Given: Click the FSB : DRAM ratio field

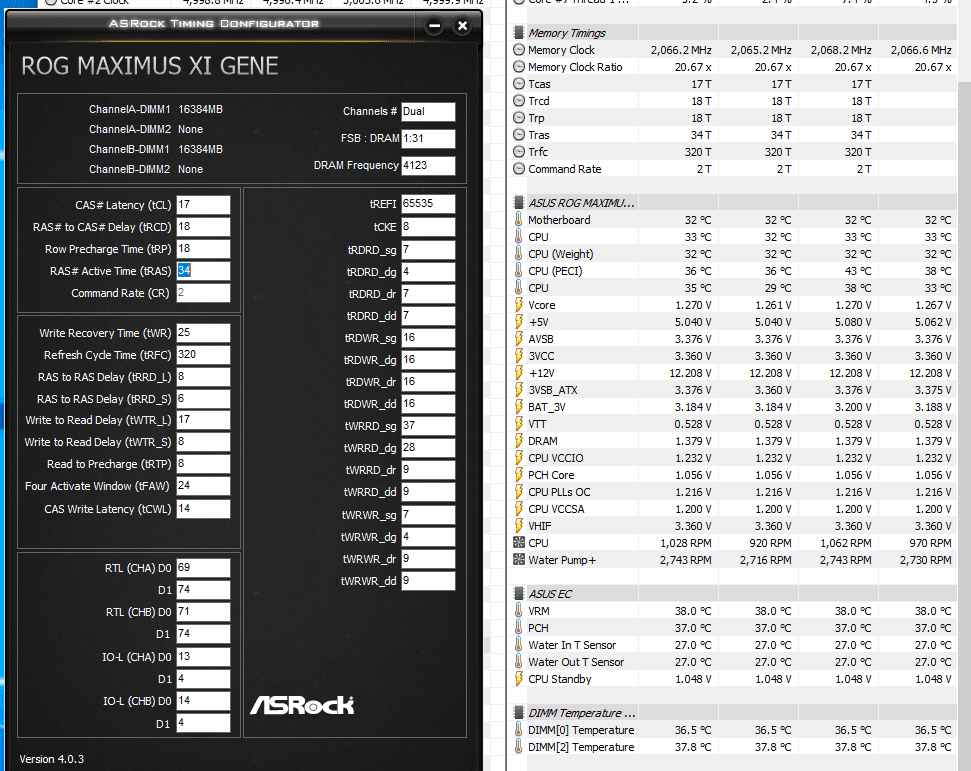Looking at the screenshot, I should click(x=428, y=138).
